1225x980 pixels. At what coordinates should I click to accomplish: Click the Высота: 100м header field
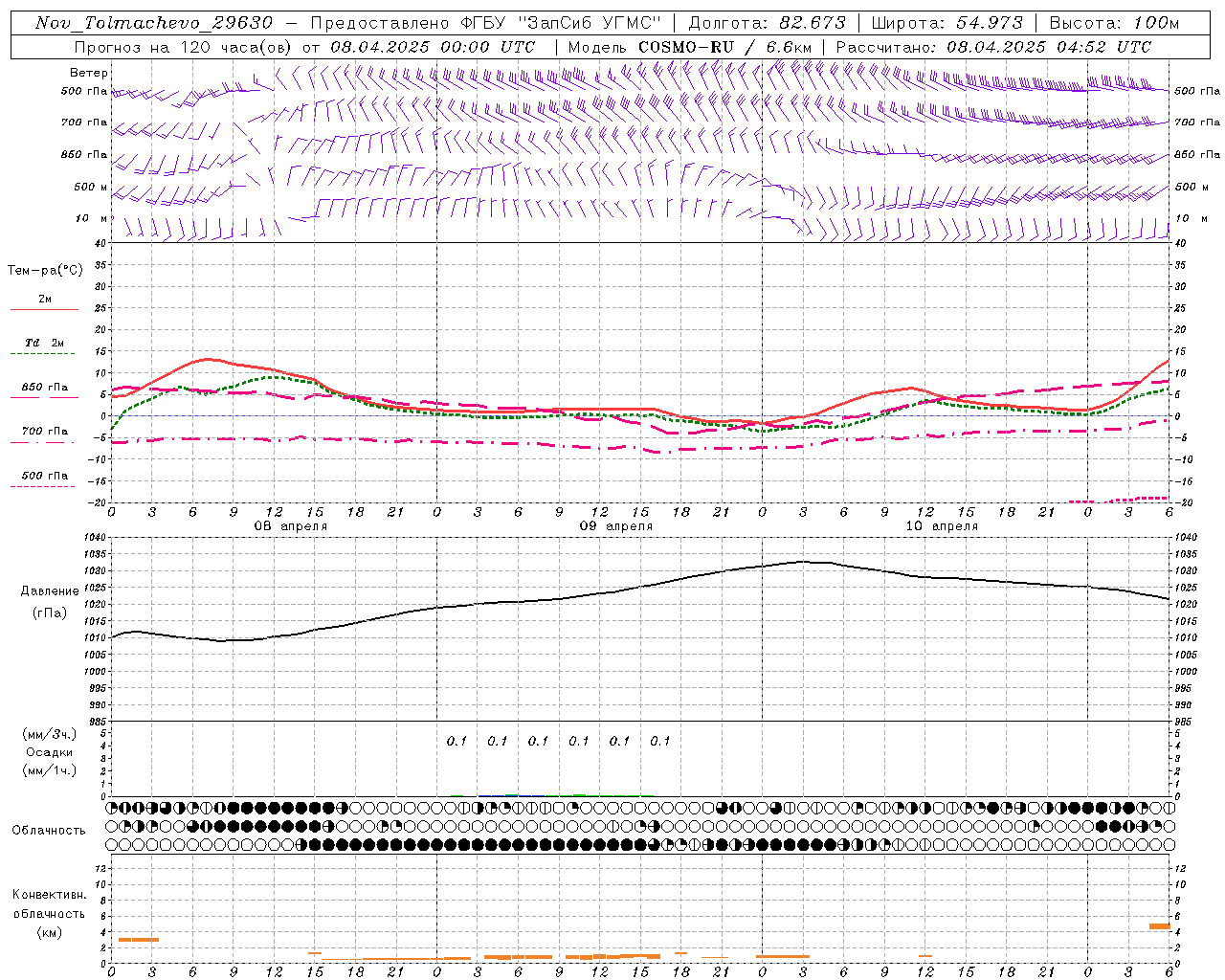(1114, 23)
